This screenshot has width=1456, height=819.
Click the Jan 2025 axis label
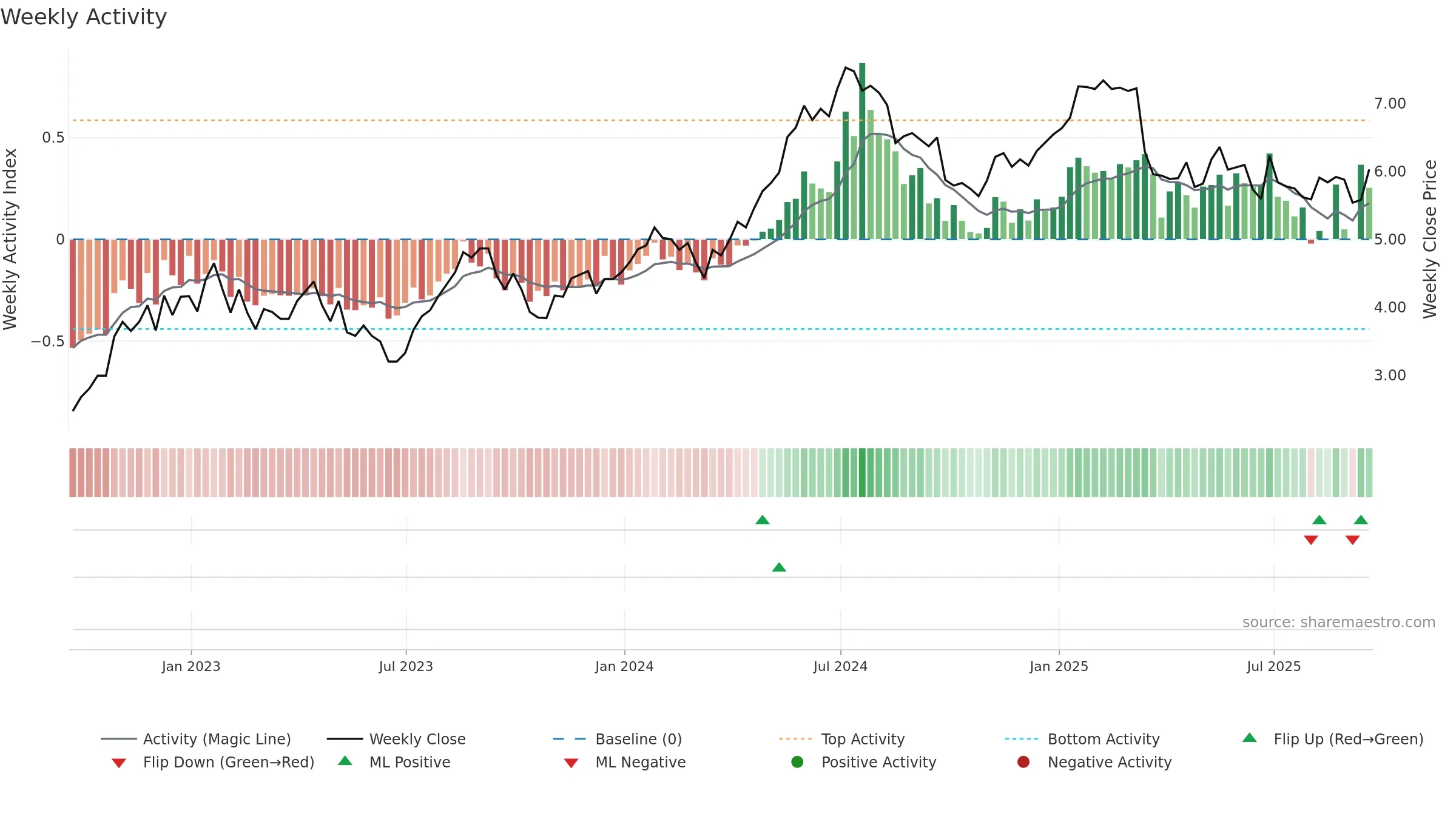(1059, 667)
